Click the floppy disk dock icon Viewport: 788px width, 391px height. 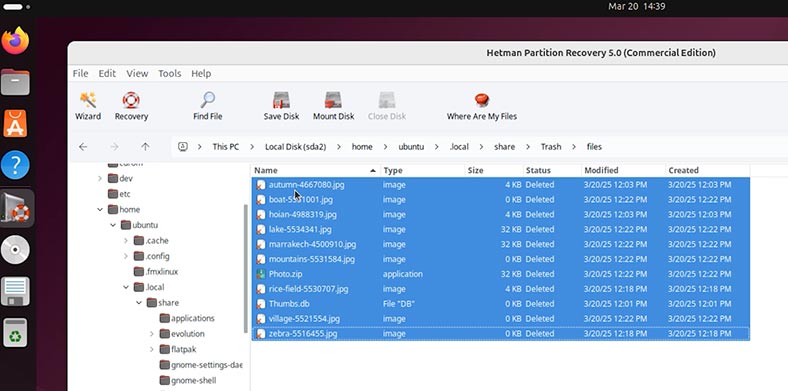point(15,291)
